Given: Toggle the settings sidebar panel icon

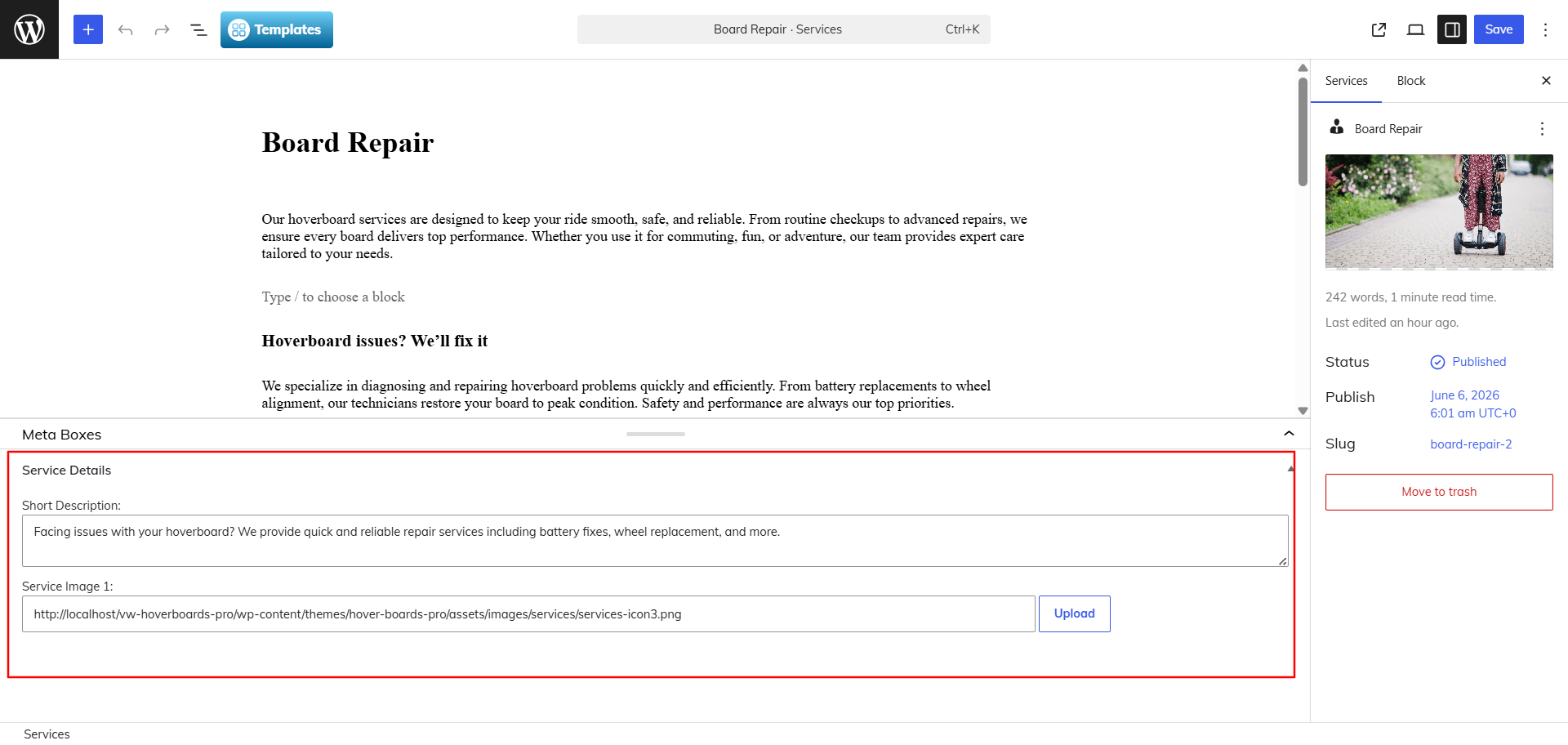Looking at the screenshot, I should [1452, 29].
